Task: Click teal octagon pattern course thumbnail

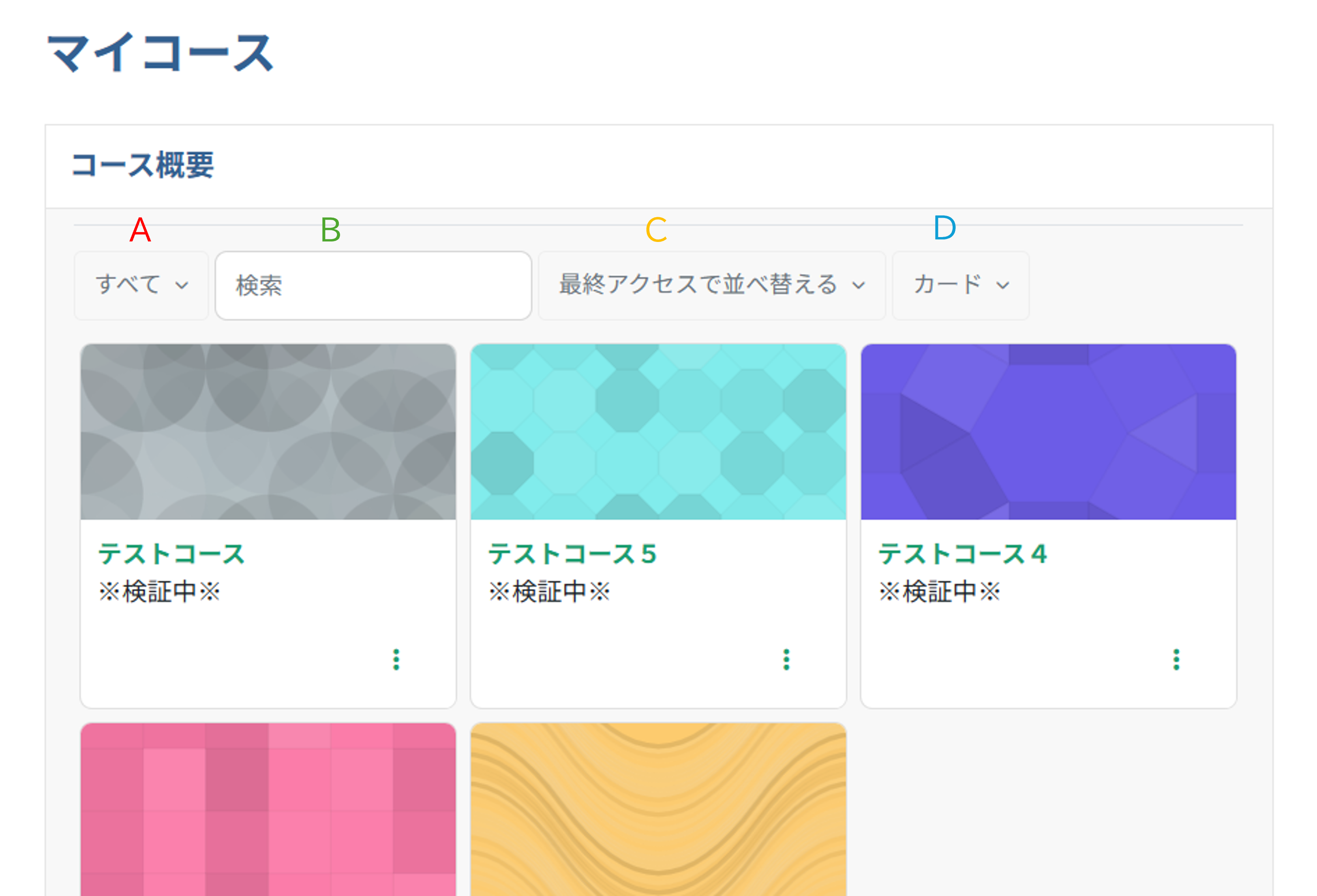Action: [x=658, y=432]
